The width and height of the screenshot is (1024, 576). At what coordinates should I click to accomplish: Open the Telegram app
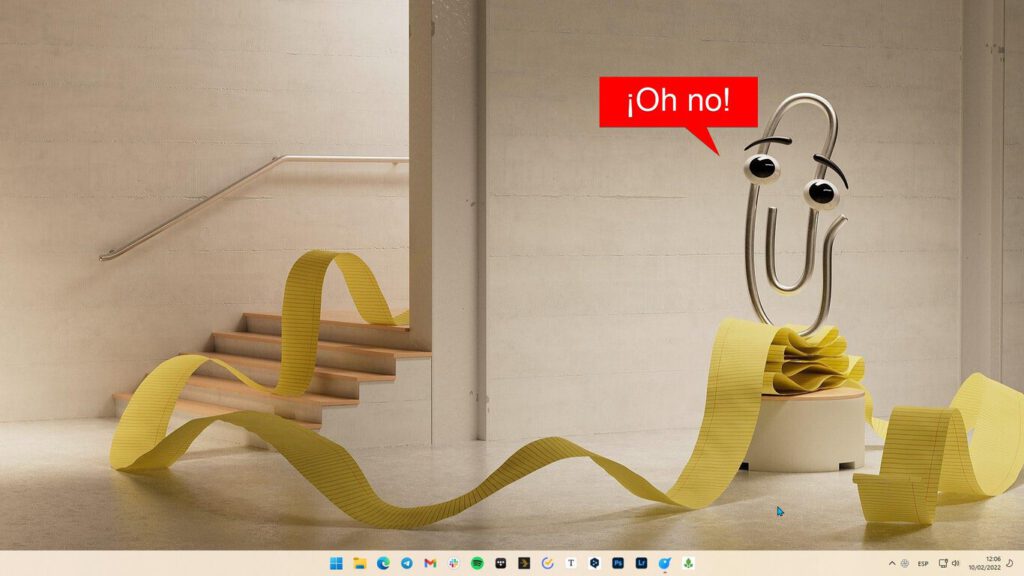[406, 561]
